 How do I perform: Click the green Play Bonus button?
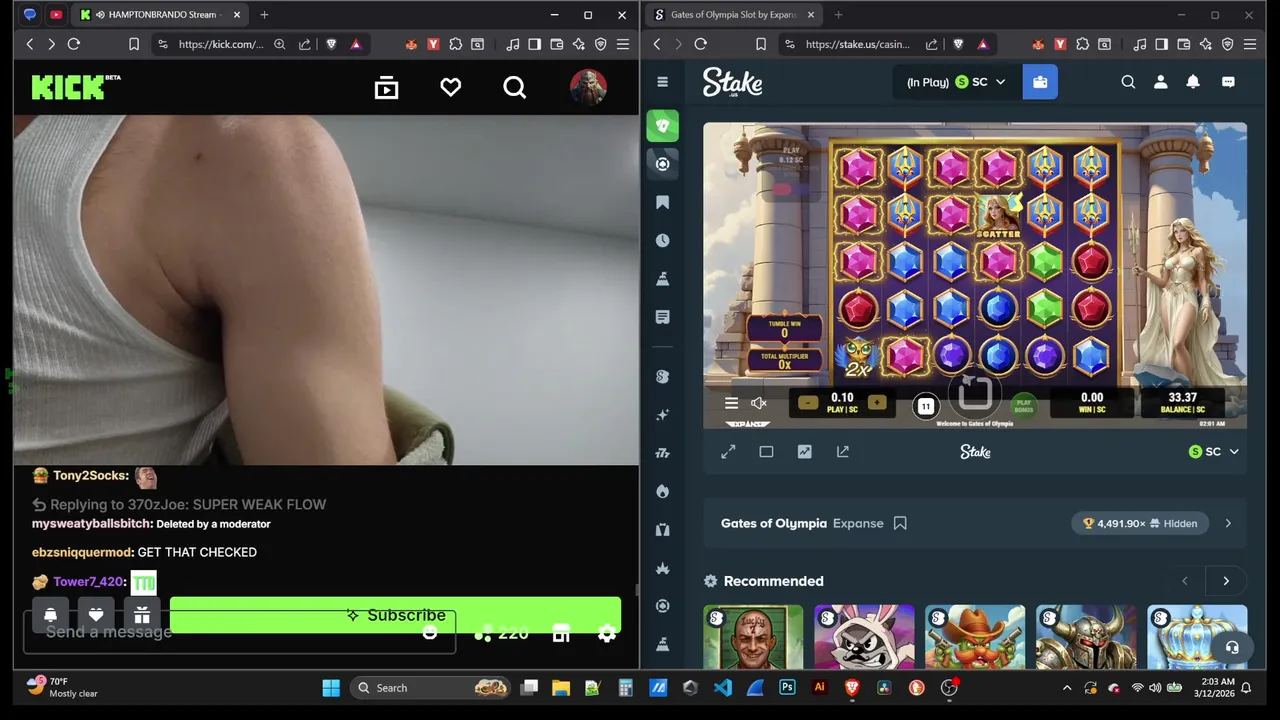coord(1023,405)
